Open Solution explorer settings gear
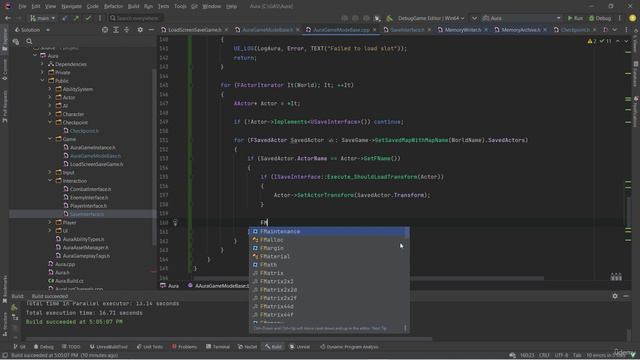 [140, 30]
